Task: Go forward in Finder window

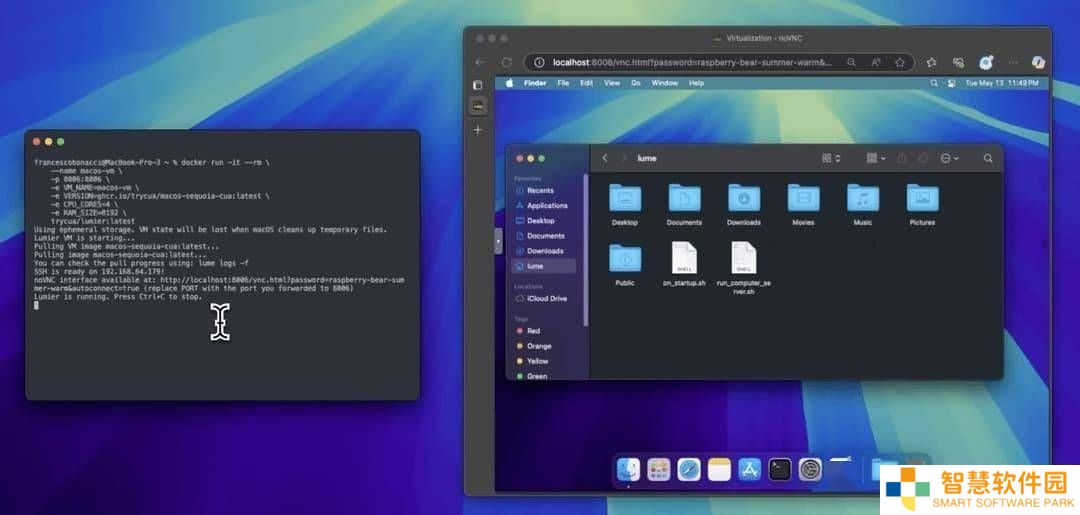Action: [624, 158]
